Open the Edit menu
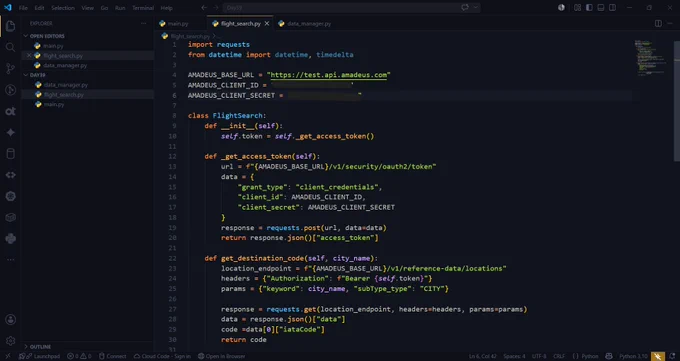Image resolution: width=680 pixels, height=361 pixels. click(39, 8)
